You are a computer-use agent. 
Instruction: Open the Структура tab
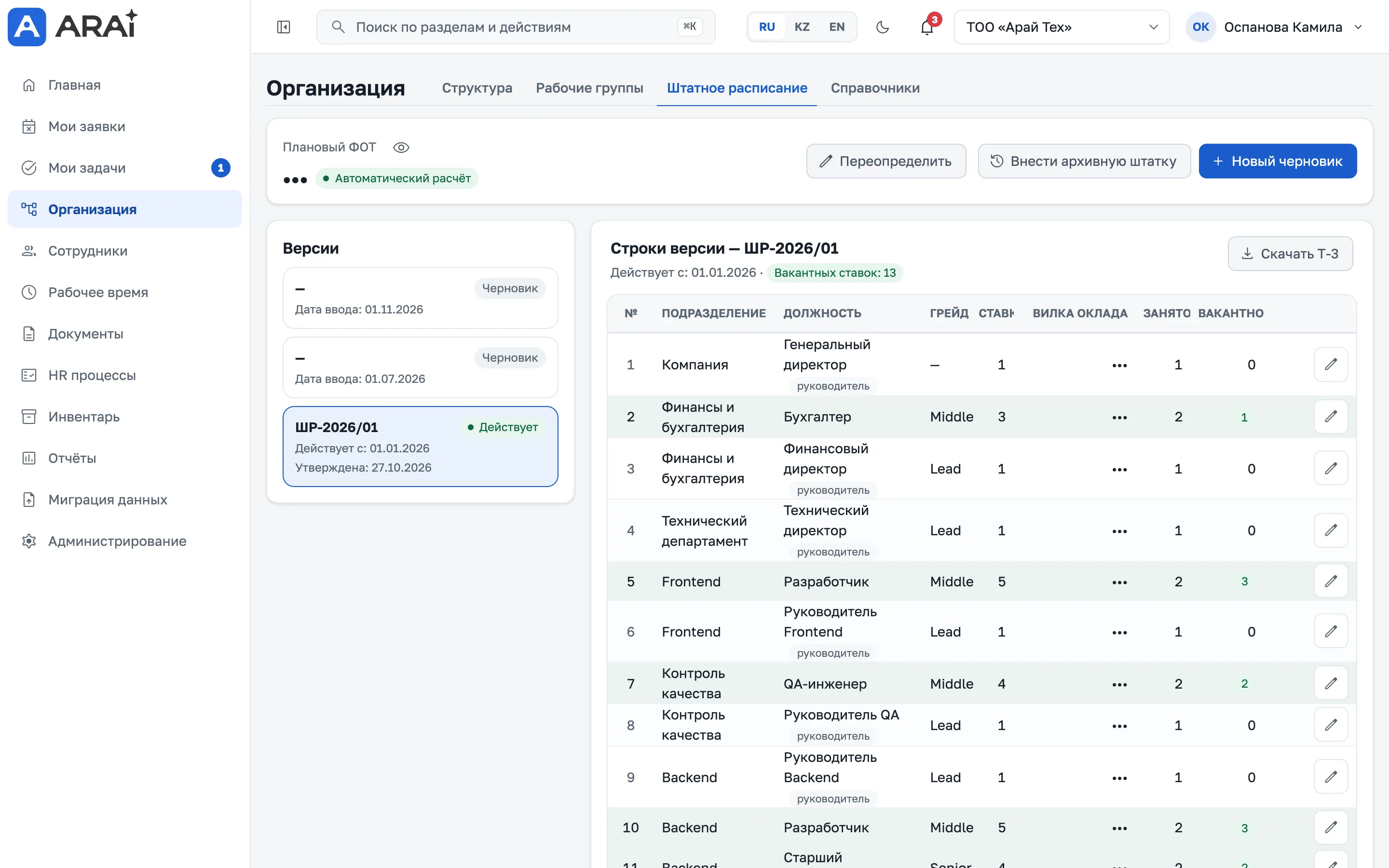pos(477,88)
